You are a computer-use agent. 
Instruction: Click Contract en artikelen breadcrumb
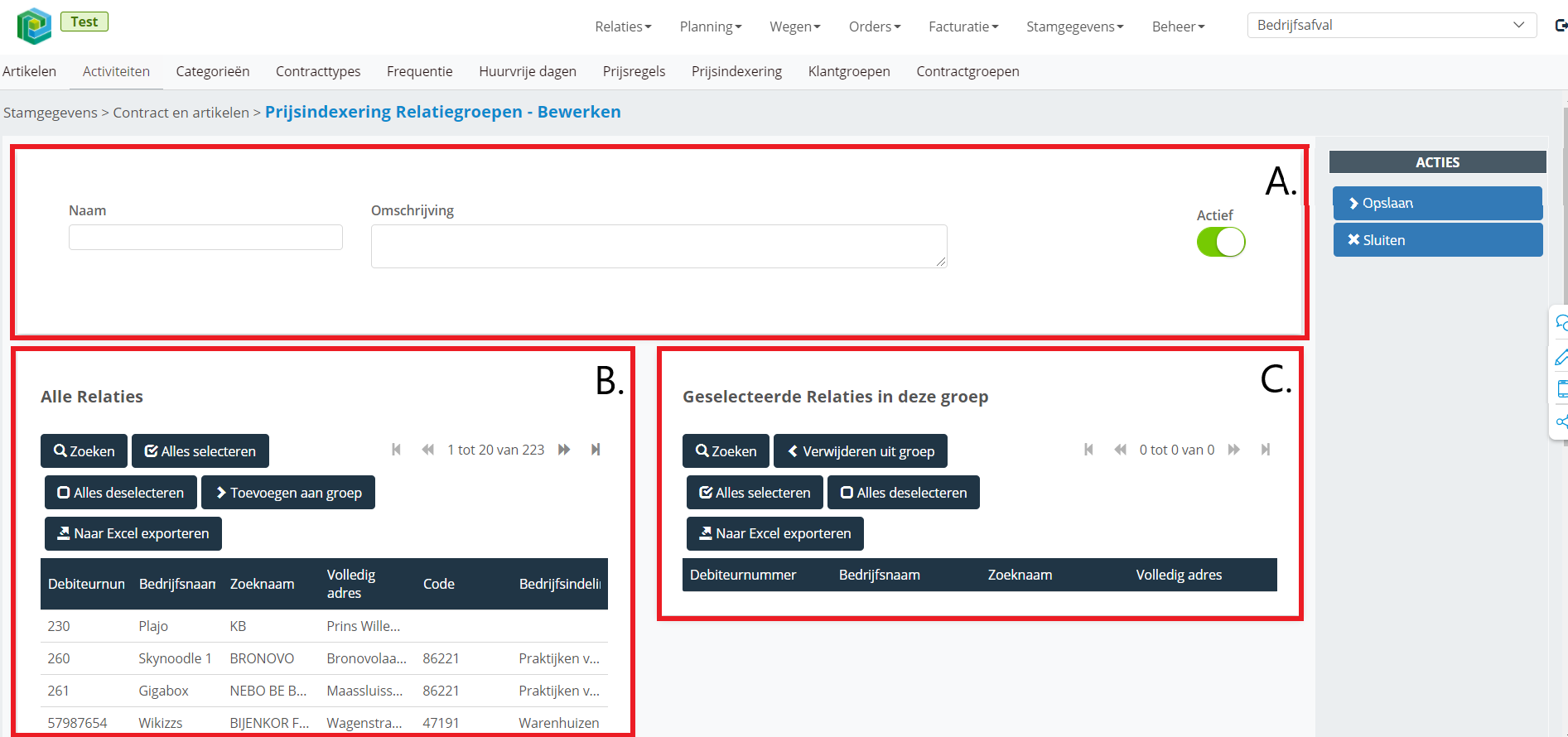[x=181, y=113]
